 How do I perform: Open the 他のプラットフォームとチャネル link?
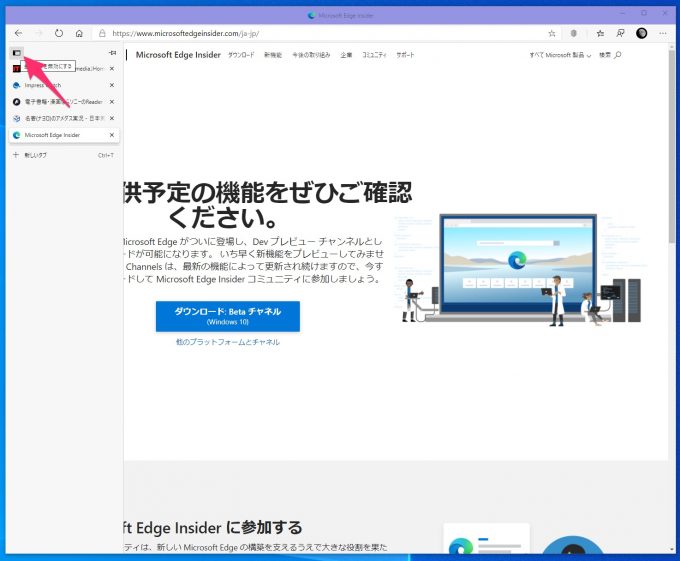pos(228,342)
